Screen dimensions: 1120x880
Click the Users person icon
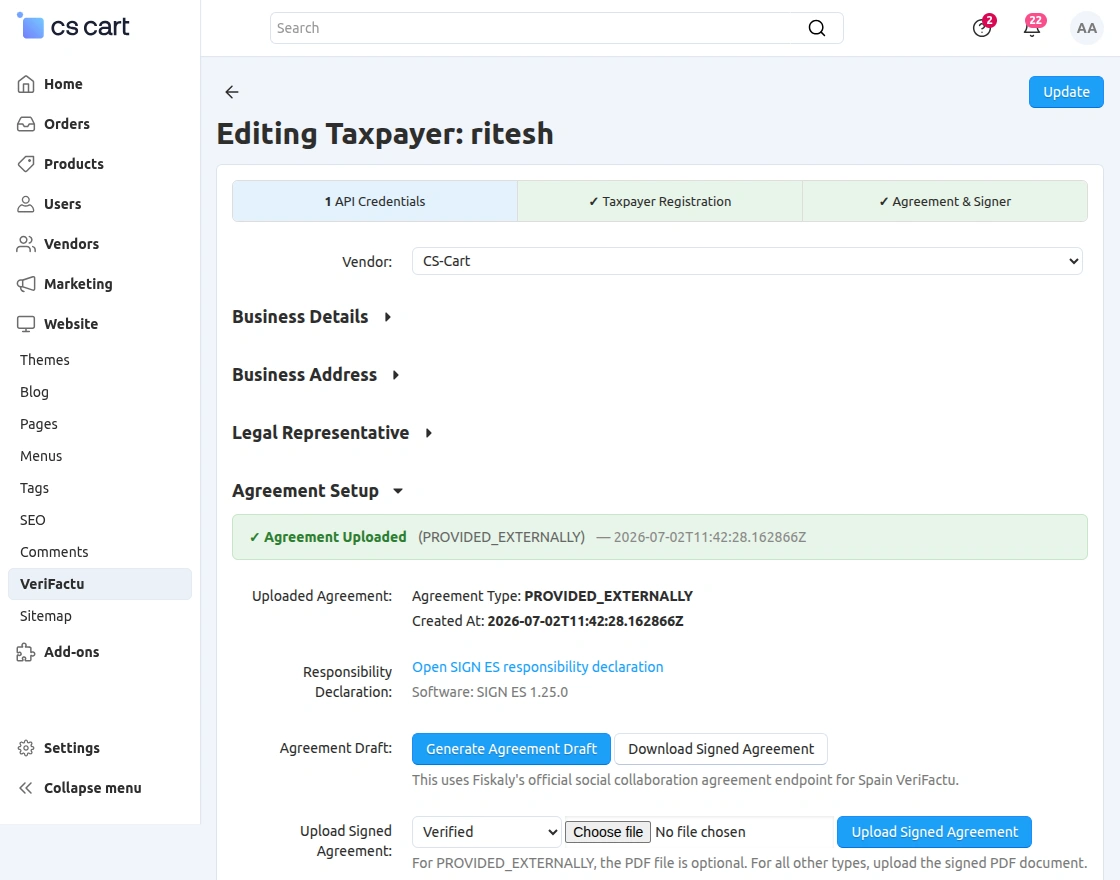coord(26,204)
